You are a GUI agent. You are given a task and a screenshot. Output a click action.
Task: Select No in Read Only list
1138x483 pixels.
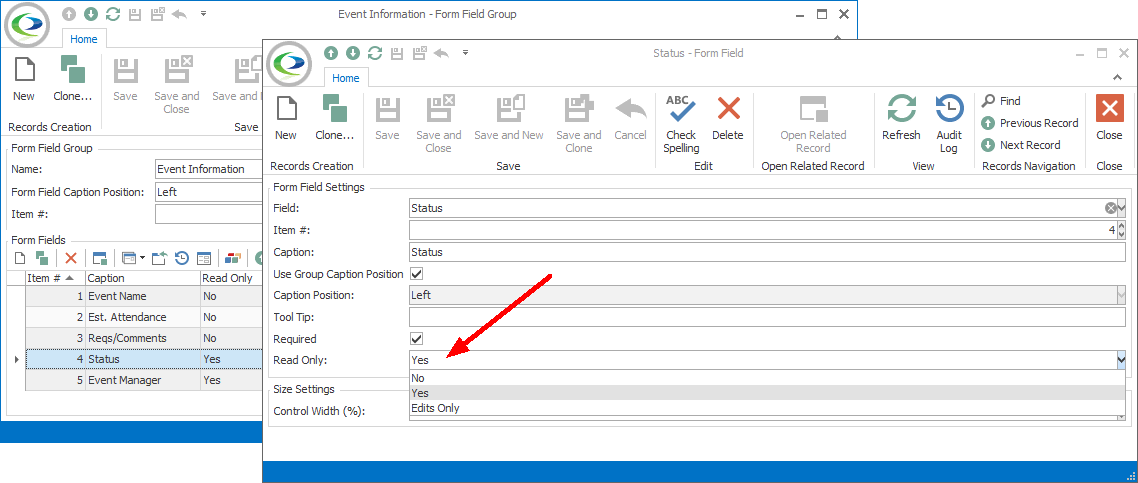(x=767, y=378)
